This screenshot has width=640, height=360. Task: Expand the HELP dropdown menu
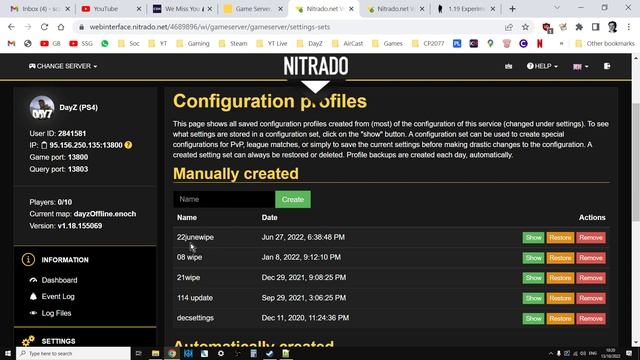tap(542, 66)
